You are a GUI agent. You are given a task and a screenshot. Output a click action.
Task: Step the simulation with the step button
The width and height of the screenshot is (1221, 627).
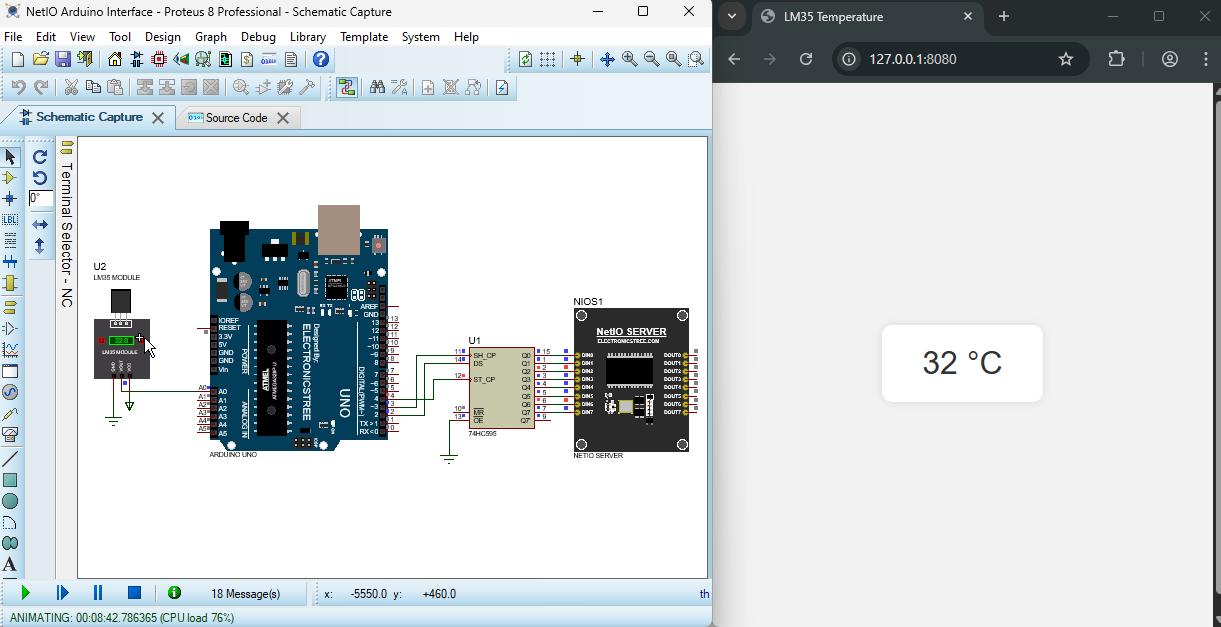click(62, 593)
